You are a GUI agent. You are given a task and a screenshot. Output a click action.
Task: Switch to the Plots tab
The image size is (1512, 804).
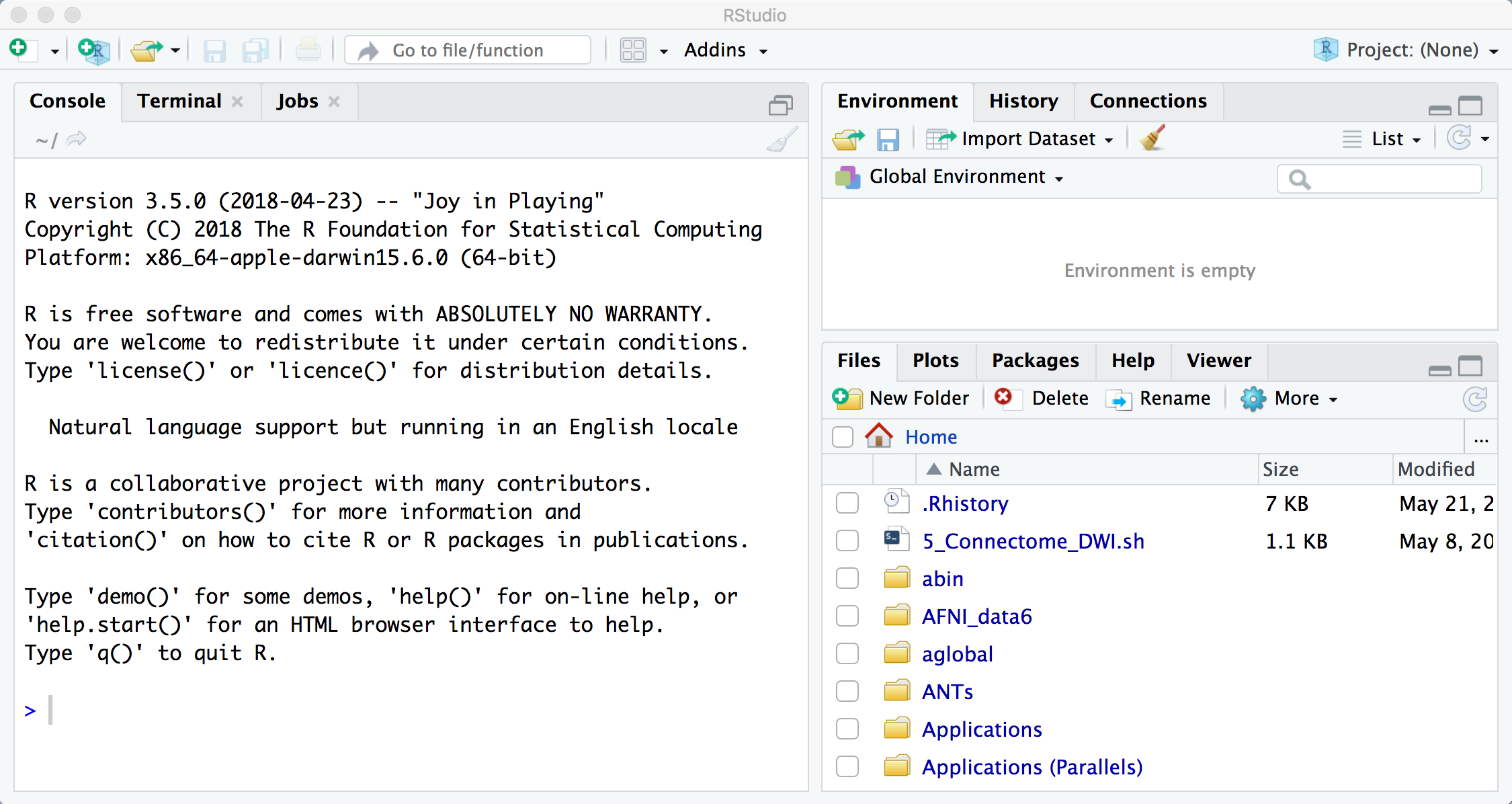pos(935,361)
